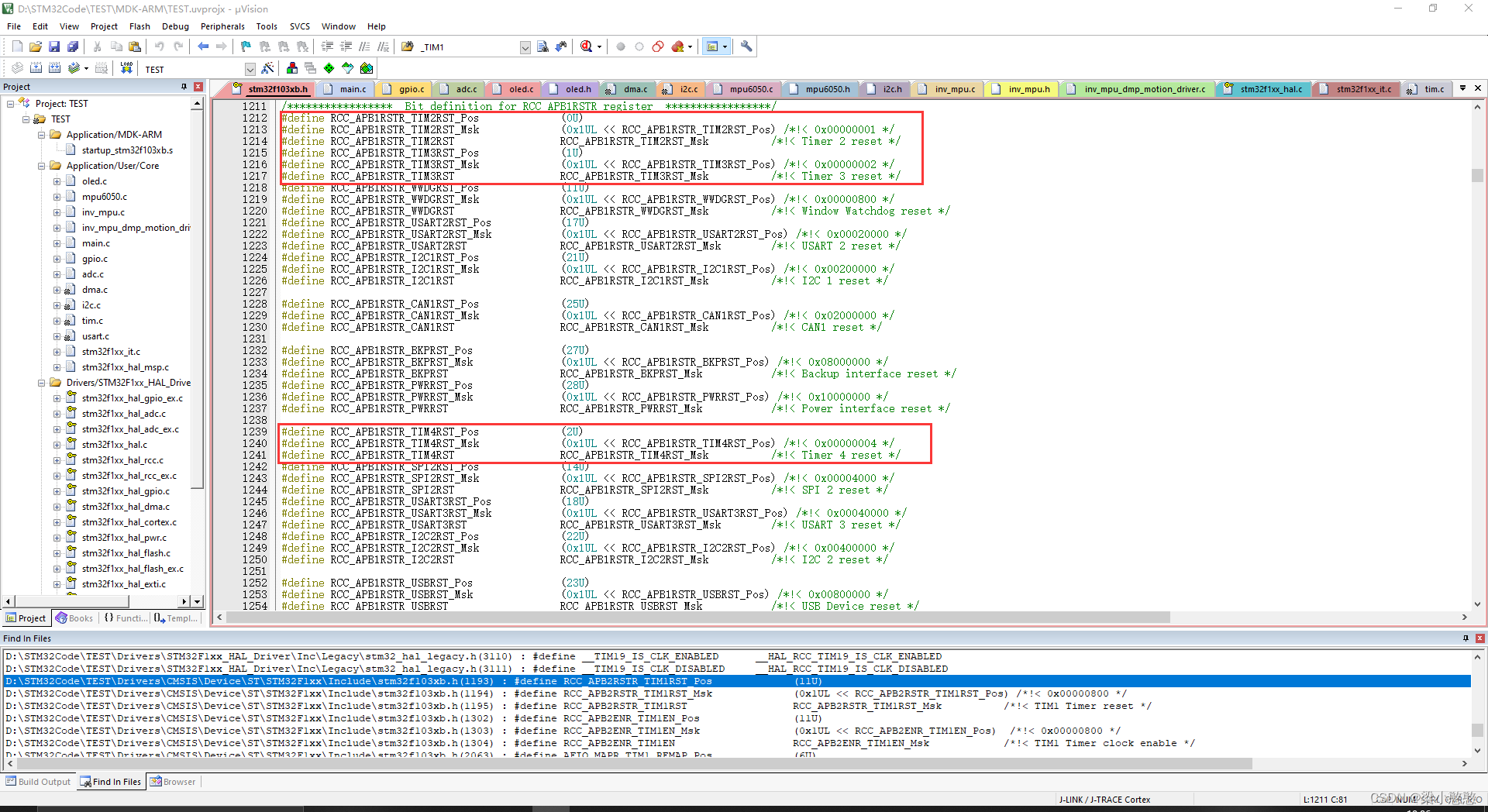Open Select Software Packs icon
Viewport: 1488px width, 812px height.
click(x=348, y=68)
